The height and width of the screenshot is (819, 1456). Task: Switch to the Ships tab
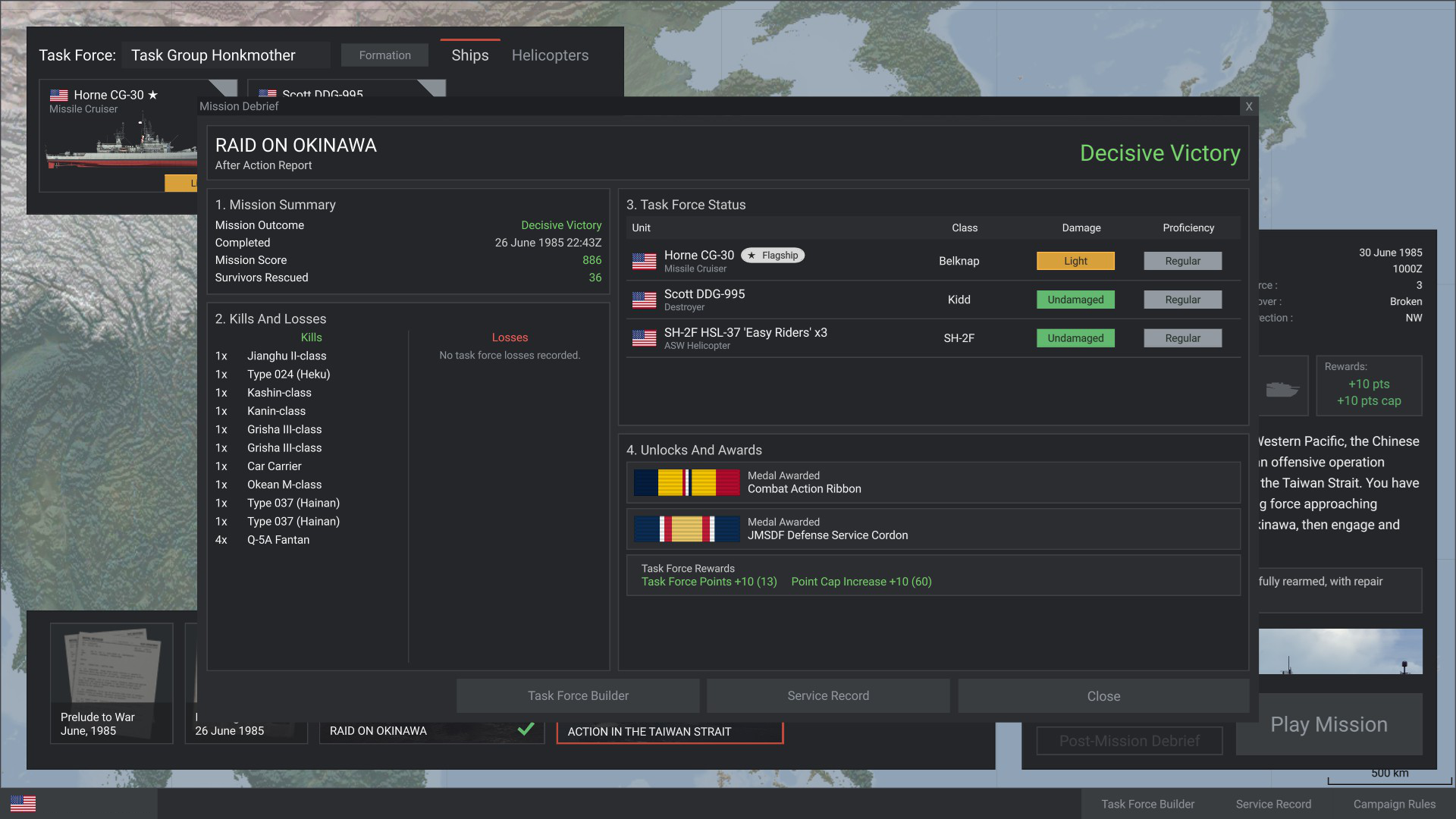pyautogui.click(x=470, y=55)
